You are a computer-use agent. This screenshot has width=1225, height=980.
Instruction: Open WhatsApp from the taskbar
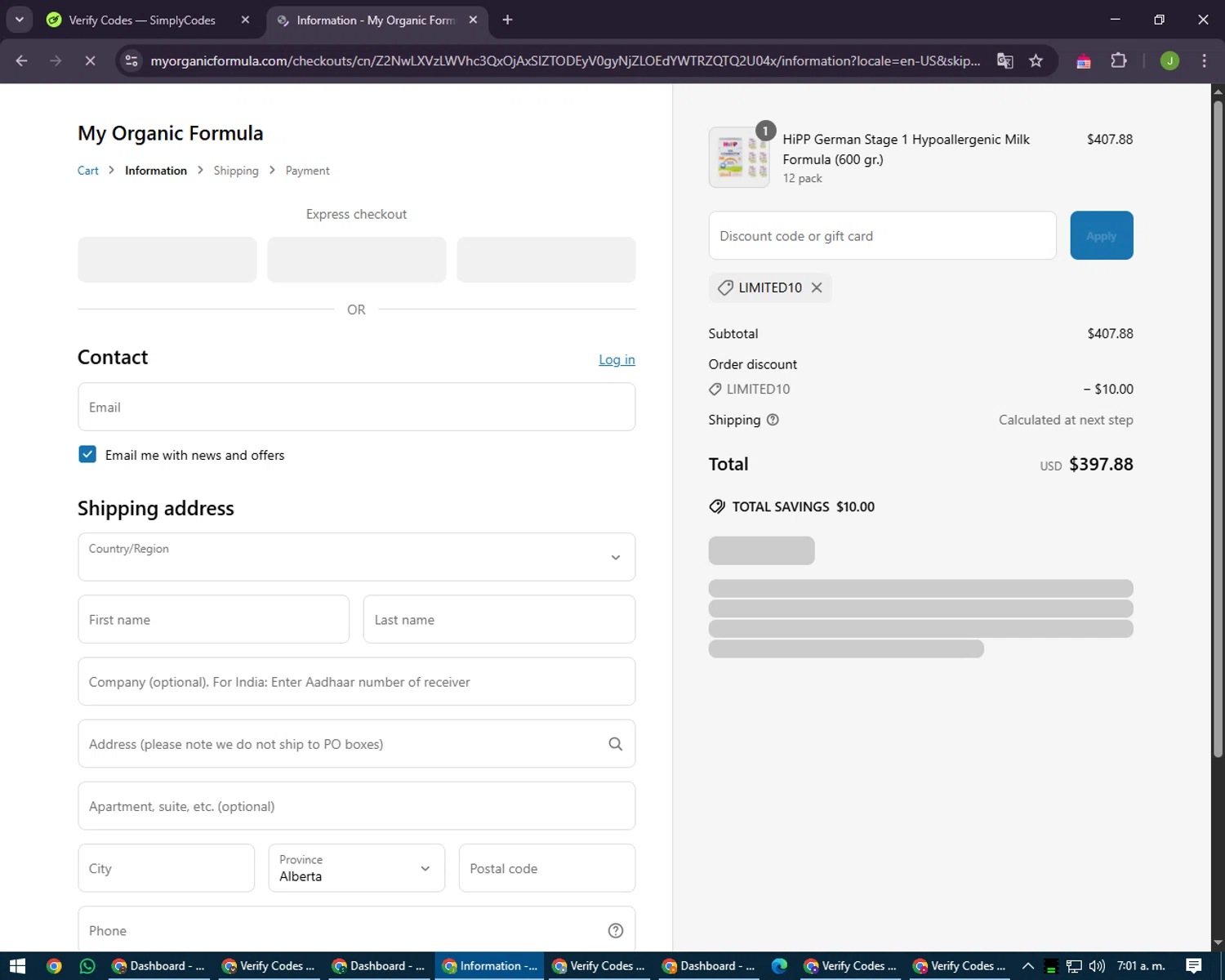[x=87, y=966]
